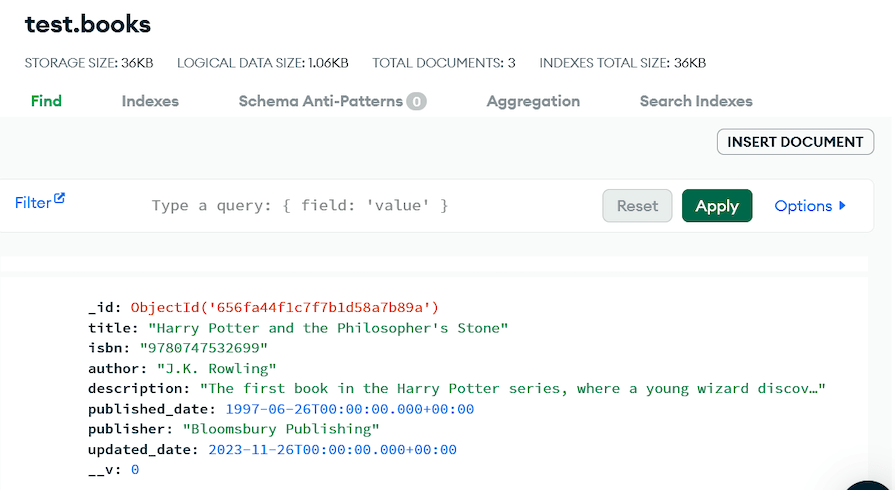Click the INSERT DOCUMENT button
The width and height of the screenshot is (895, 490).
[795, 142]
